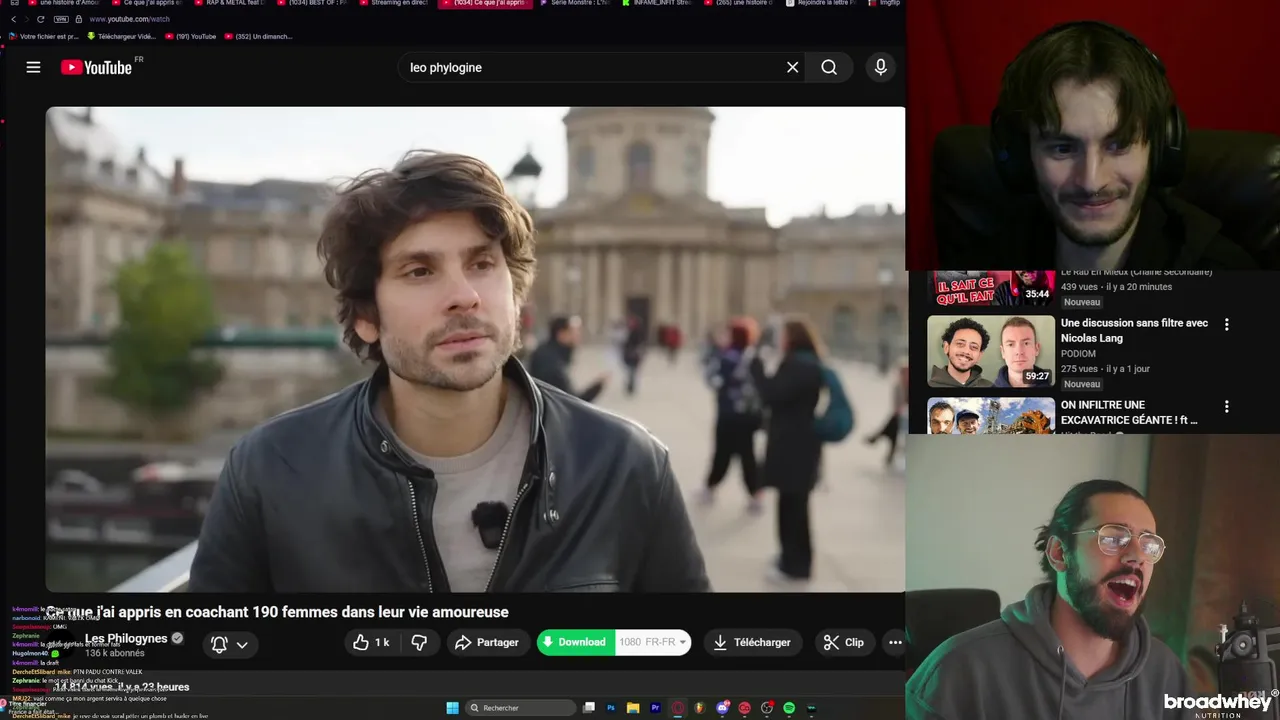The width and height of the screenshot is (1280, 720).
Task: Open 'ON INFILTRE UNE EXCAVATRICE' thumbnail
Action: coord(991,416)
